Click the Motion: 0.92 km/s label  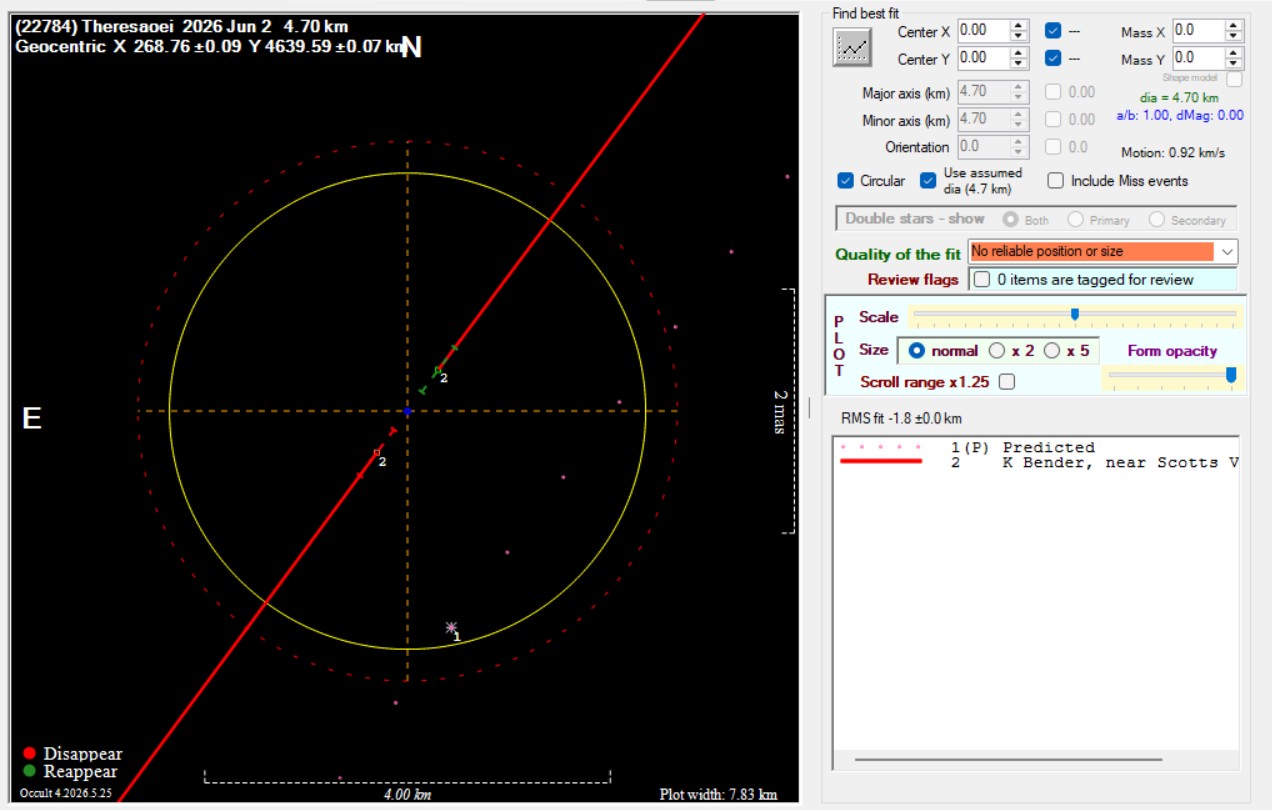coord(1173,153)
